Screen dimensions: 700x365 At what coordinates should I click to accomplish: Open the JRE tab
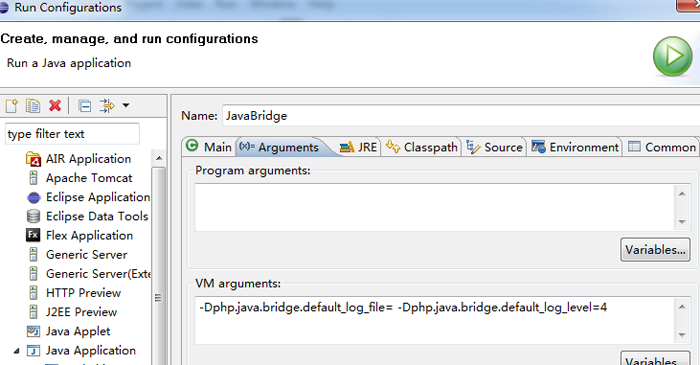(358, 147)
